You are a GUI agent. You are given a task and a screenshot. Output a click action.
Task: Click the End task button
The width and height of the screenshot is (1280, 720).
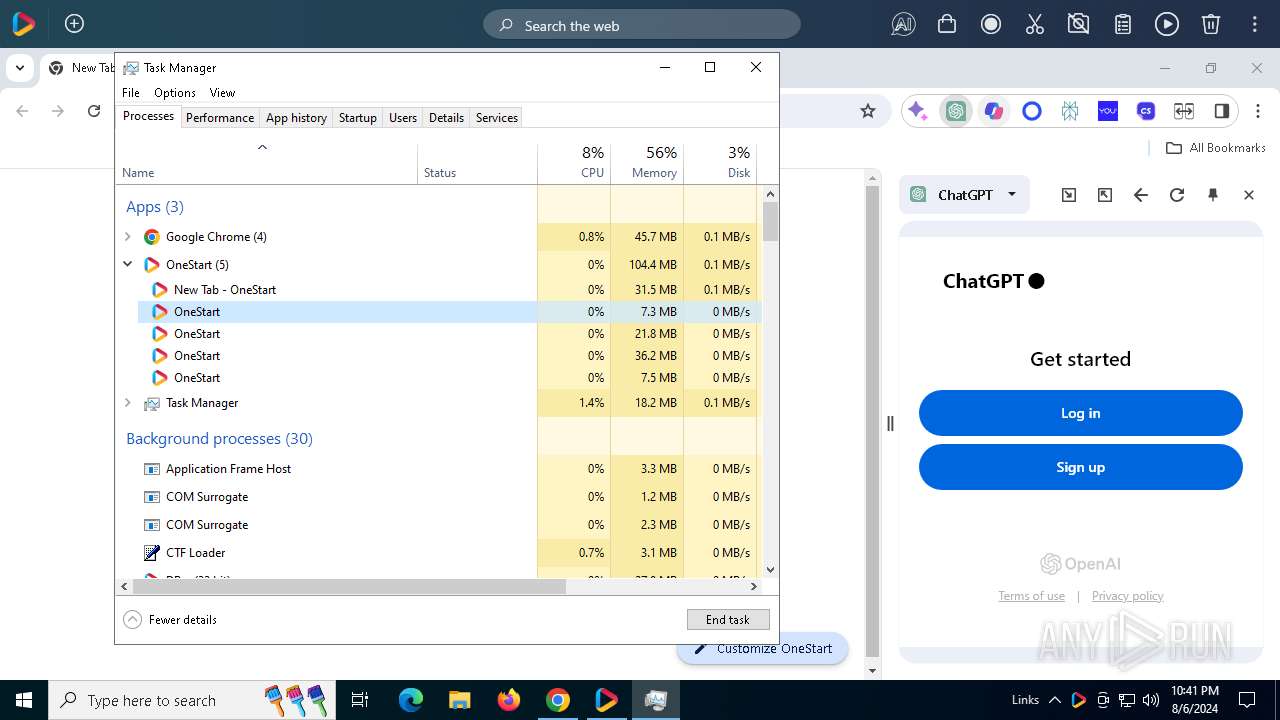click(728, 619)
